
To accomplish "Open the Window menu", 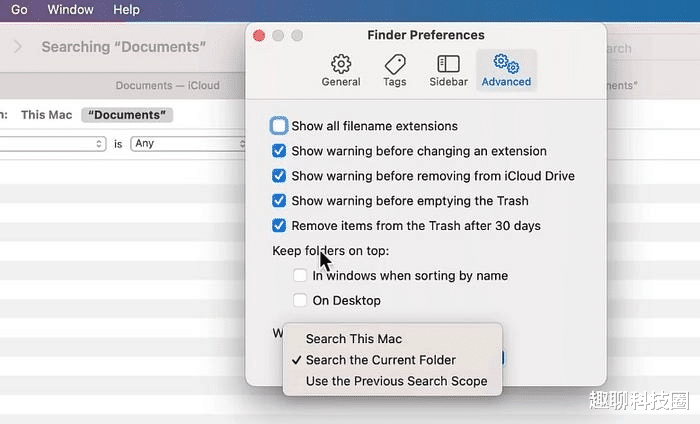I will (x=71, y=9).
